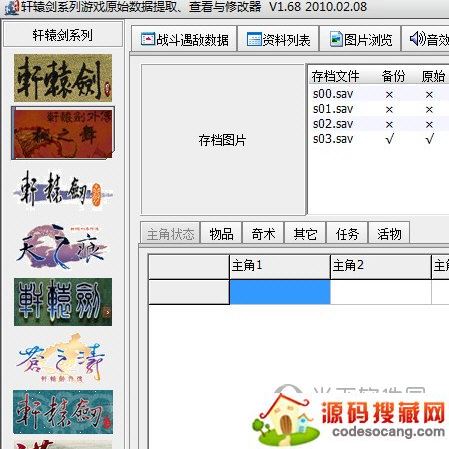
Task: Click the 备份 column header
Action: click(393, 76)
